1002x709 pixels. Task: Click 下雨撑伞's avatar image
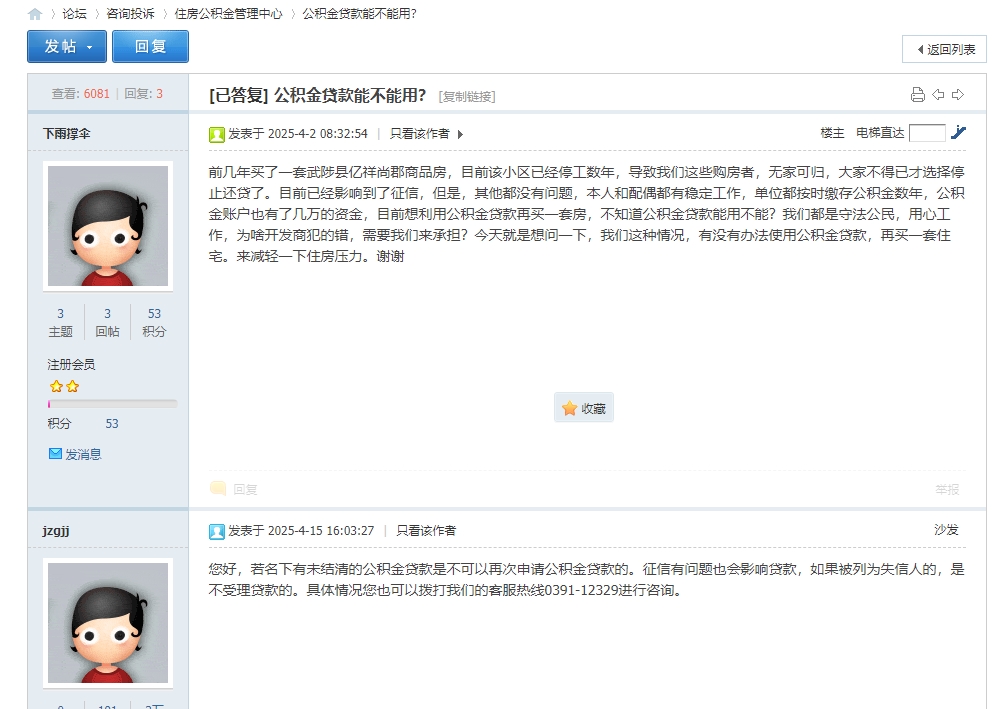(x=108, y=225)
